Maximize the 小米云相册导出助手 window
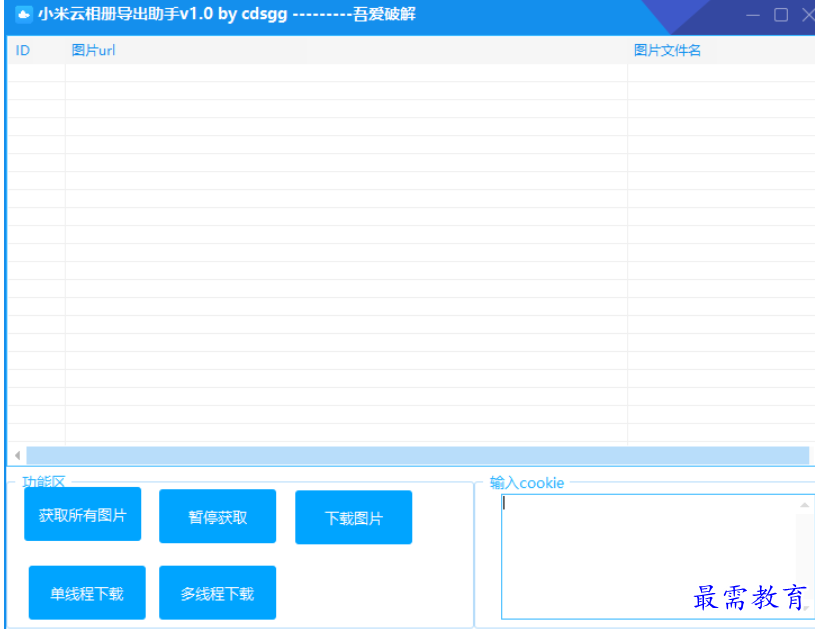Screen dimensions: 815x629 781,15
